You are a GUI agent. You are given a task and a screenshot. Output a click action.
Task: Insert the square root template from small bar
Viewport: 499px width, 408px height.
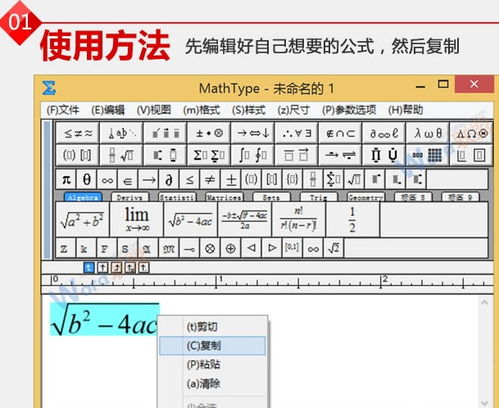pos(354,180)
